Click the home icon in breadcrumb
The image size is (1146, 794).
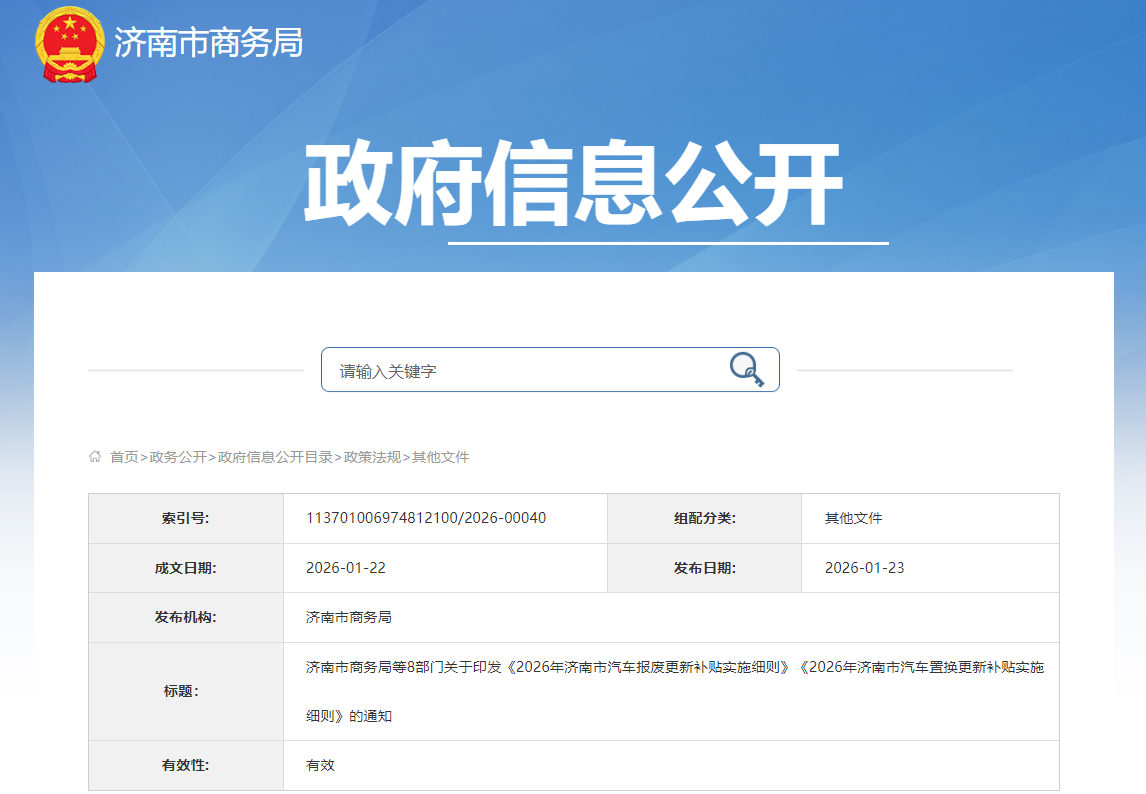tap(95, 457)
